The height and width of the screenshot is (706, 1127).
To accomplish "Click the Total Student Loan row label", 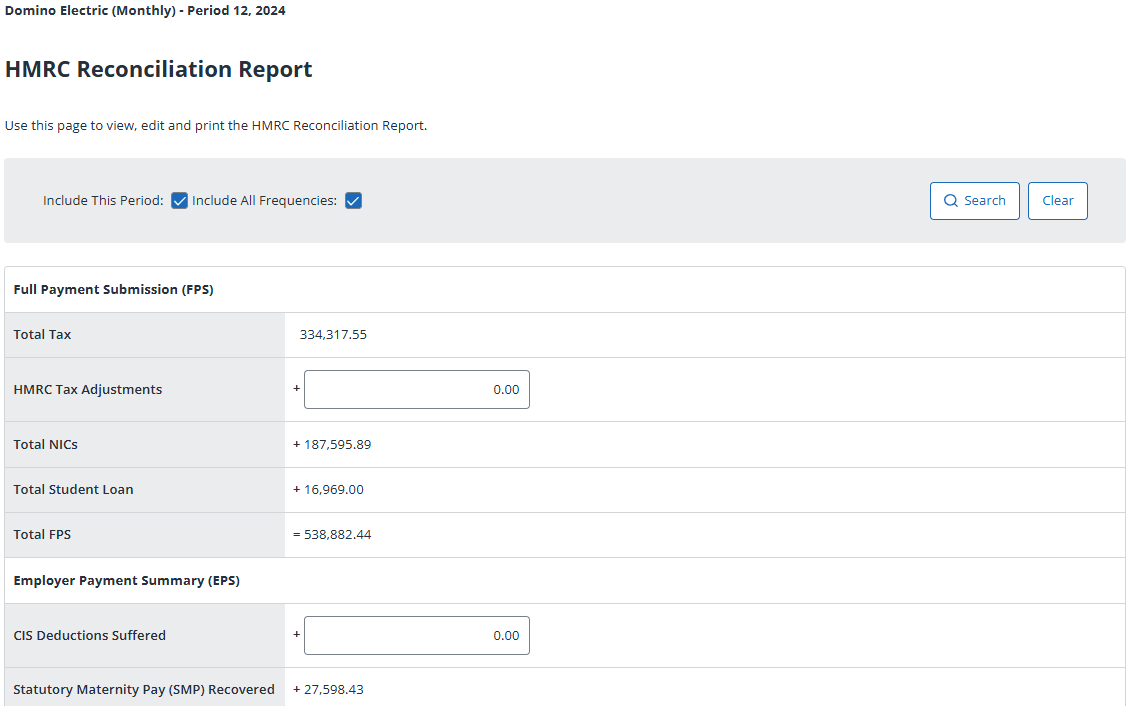I will (73, 490).
